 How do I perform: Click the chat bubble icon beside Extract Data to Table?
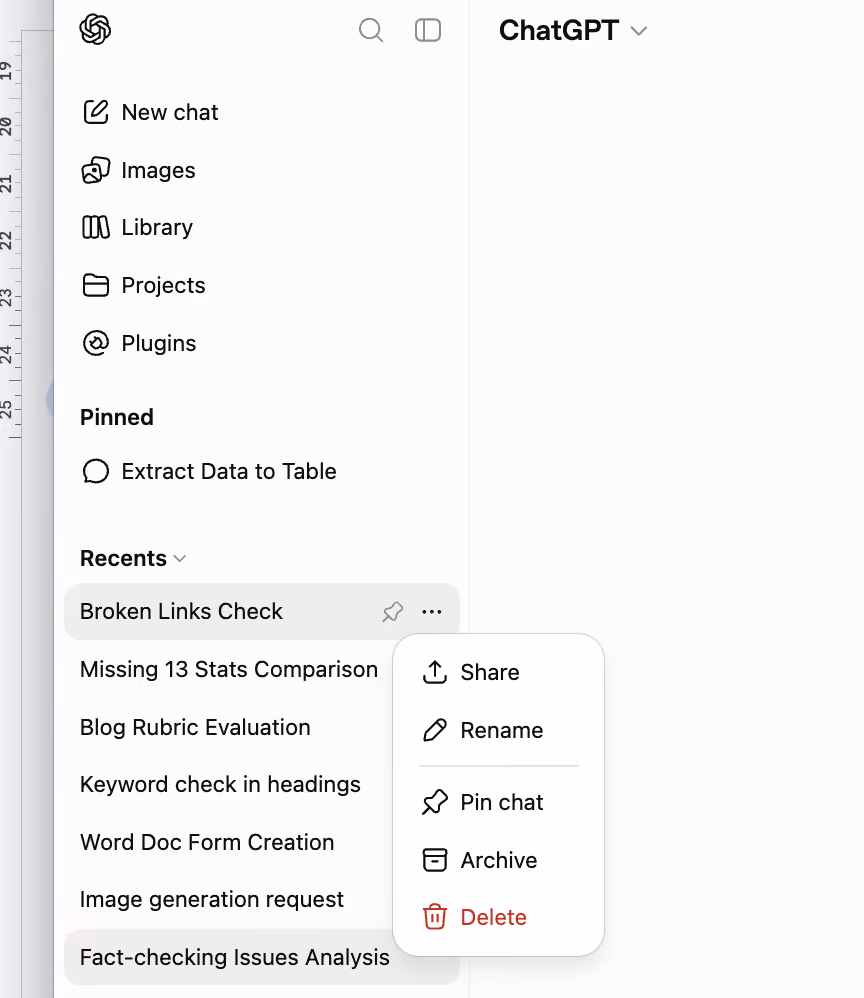pos(96,472)
